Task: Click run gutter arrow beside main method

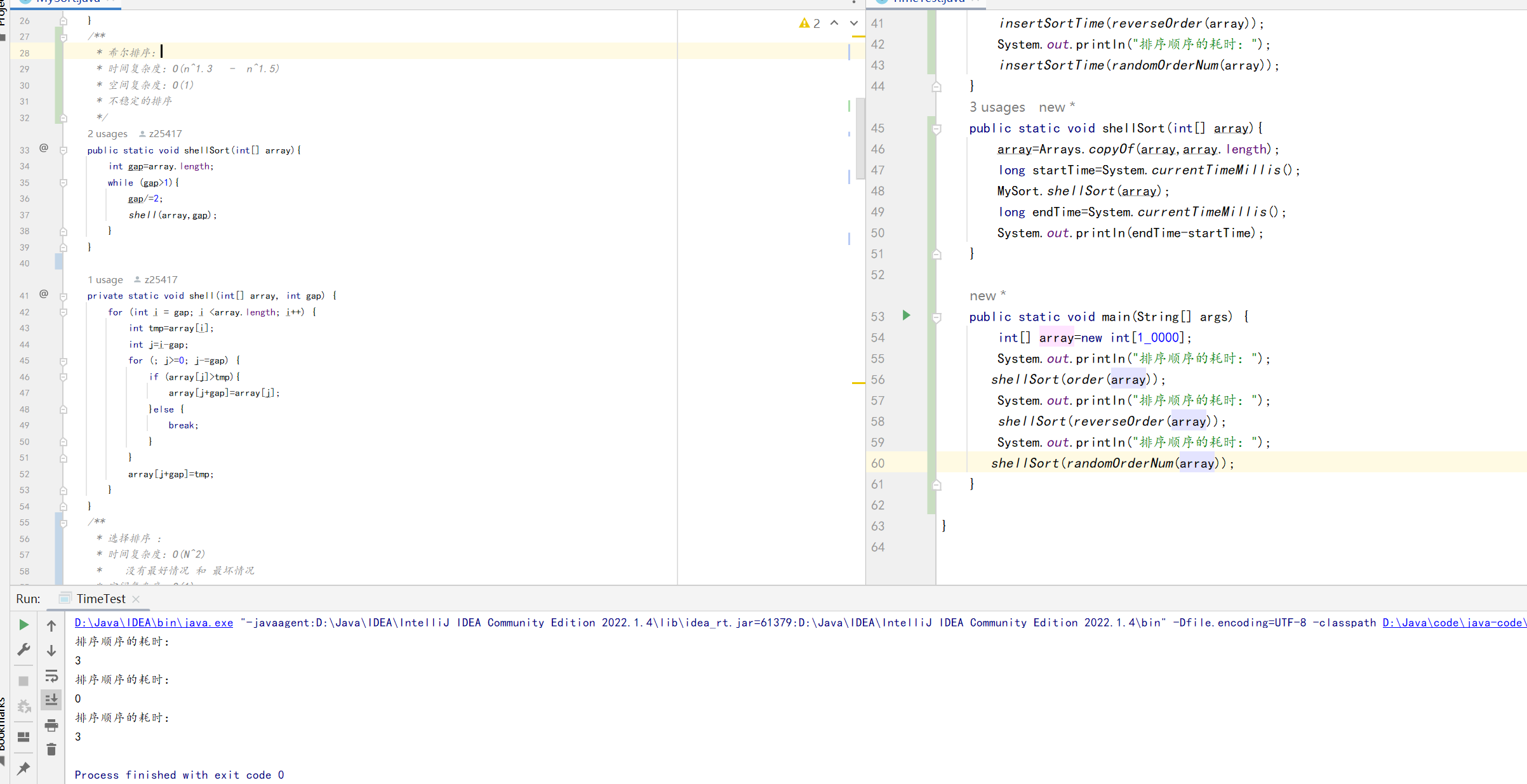Action: (x=906, y=316)
